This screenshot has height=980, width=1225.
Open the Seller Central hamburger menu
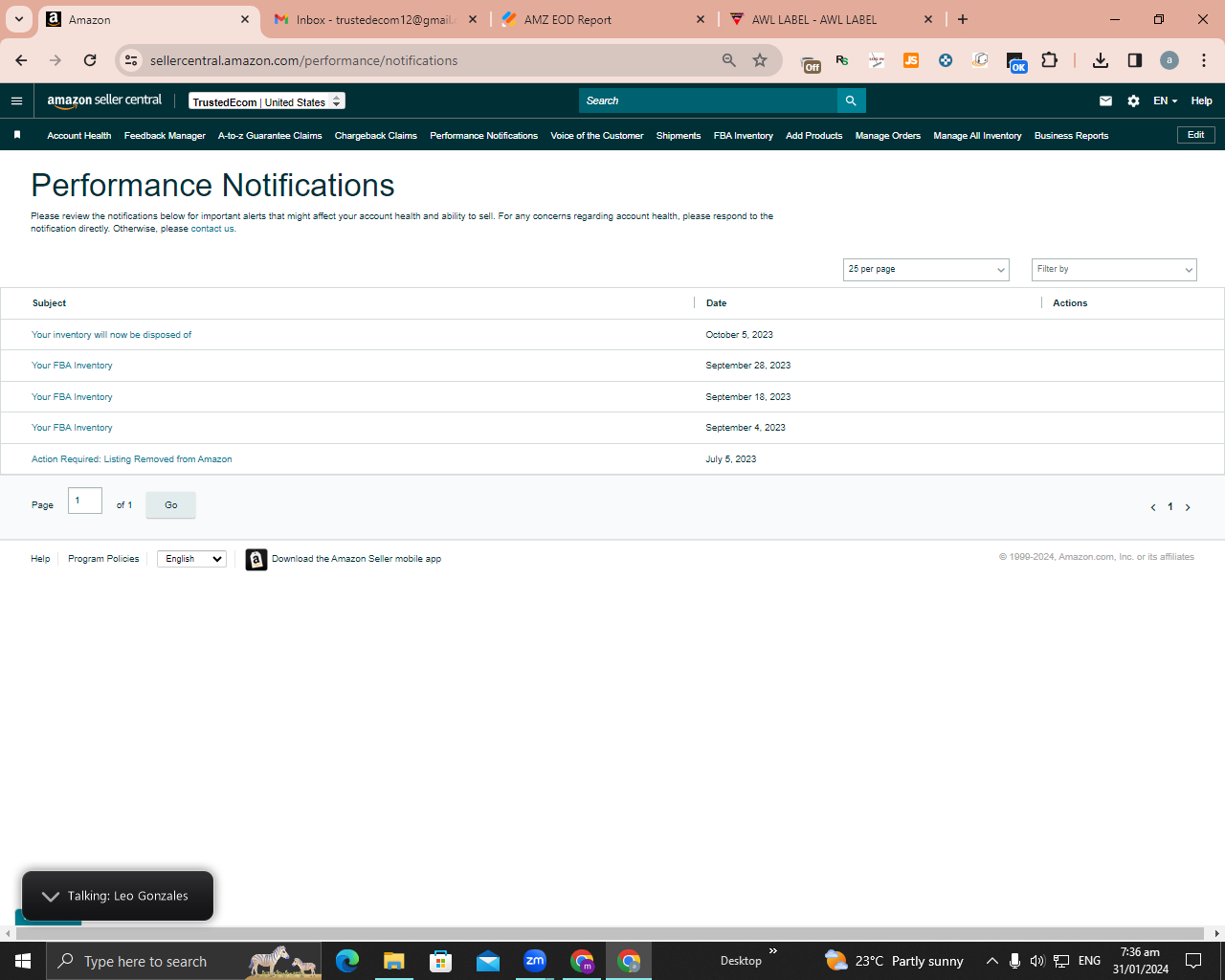16,100
